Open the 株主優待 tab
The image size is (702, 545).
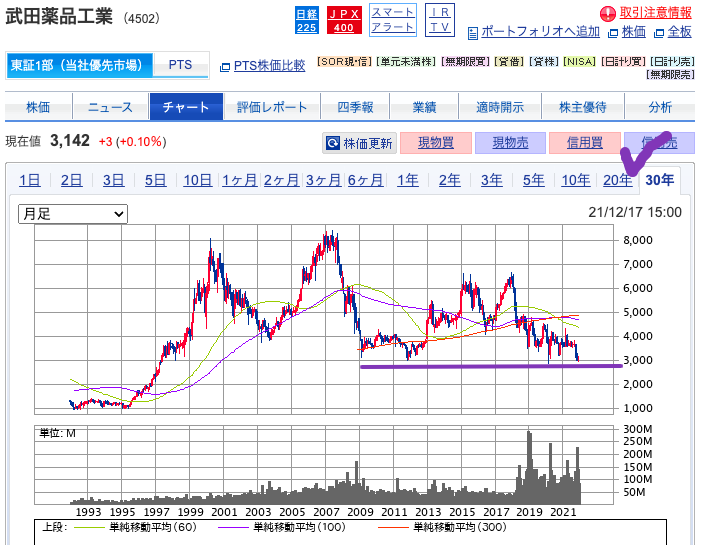pos(582,107)
